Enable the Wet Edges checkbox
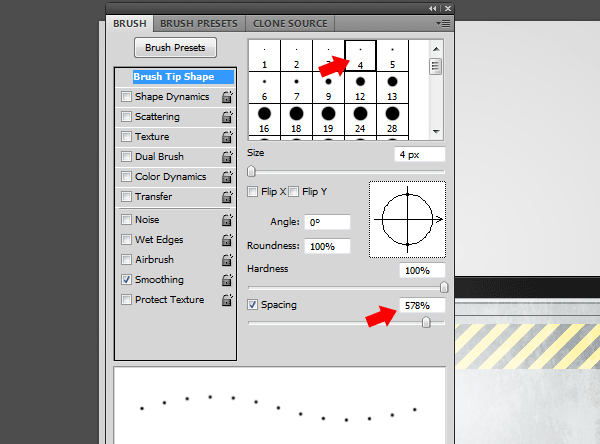Viewport: 600px width, 444px height. point(126,240)
